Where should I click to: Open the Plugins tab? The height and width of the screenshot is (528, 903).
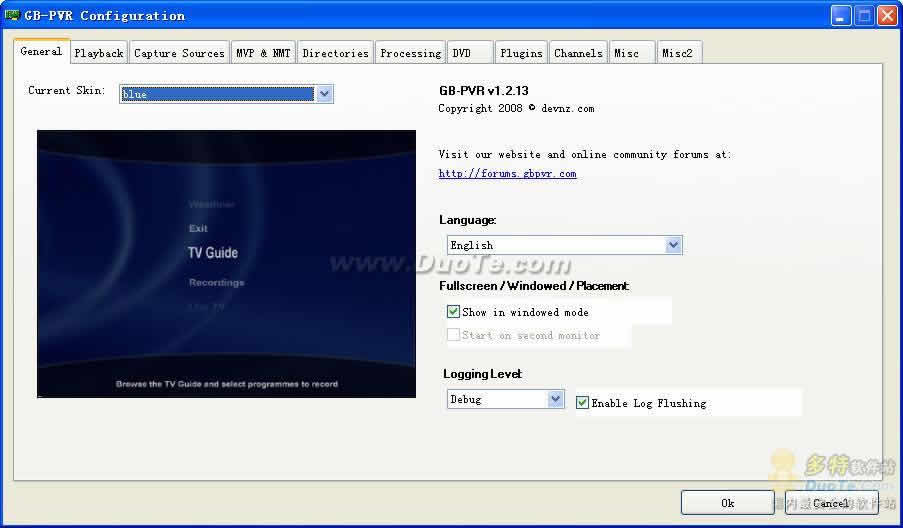coord(521,53)
